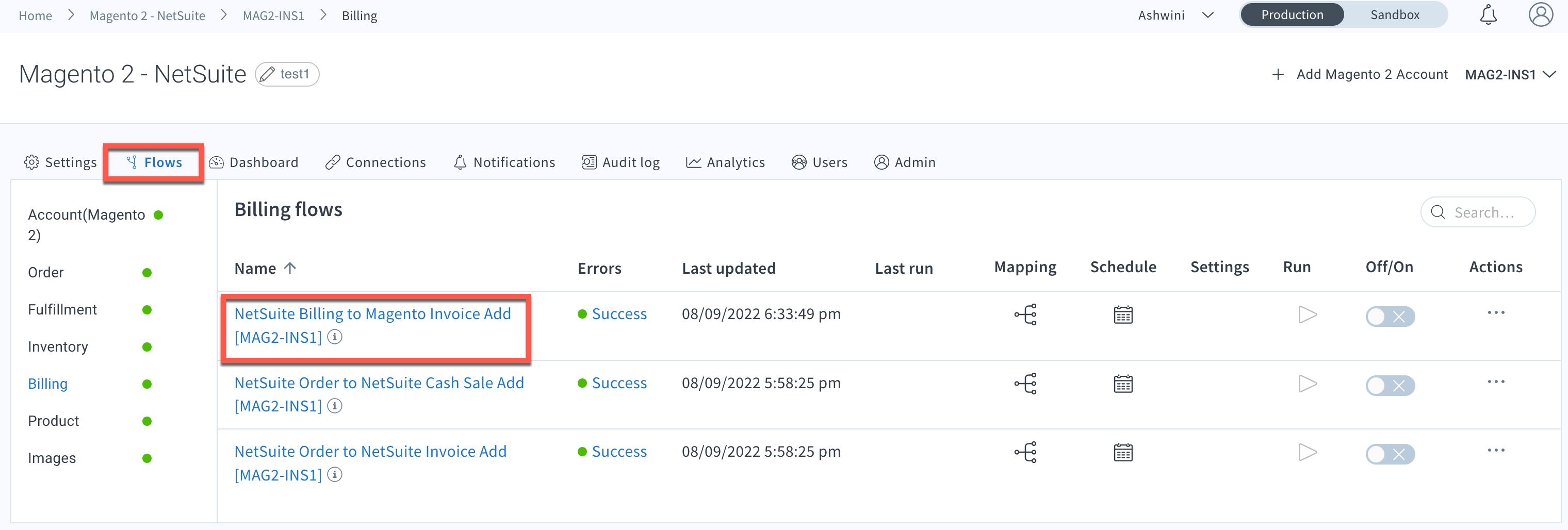Click Add Magento 2 Account label
This screenshot has height=530, width=1568.
tap(1372, 74)
